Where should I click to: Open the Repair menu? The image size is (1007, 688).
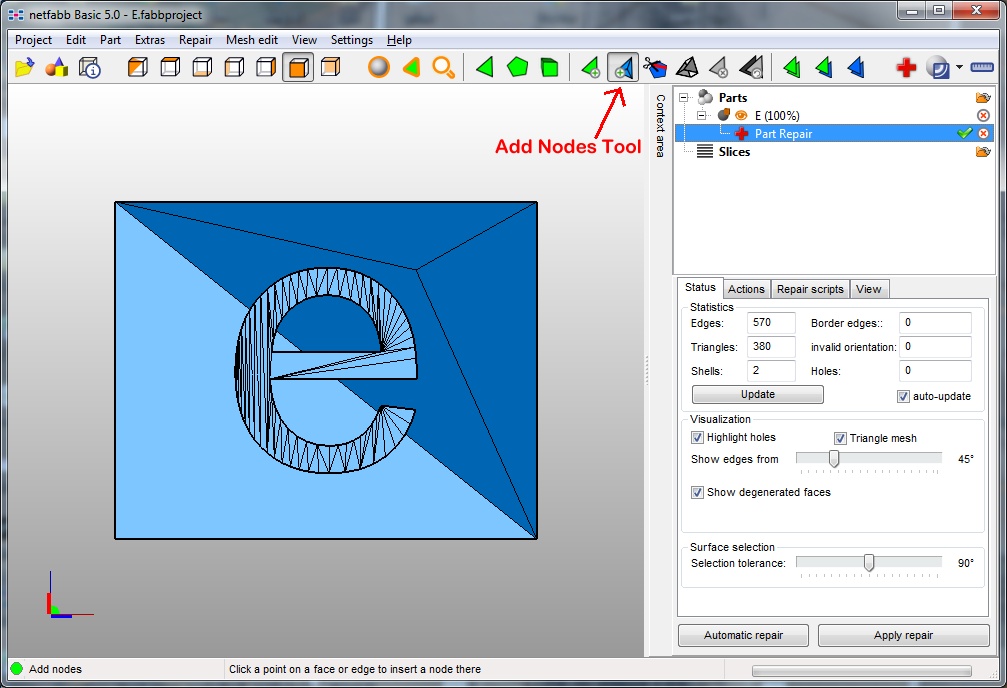coord(195,40)
